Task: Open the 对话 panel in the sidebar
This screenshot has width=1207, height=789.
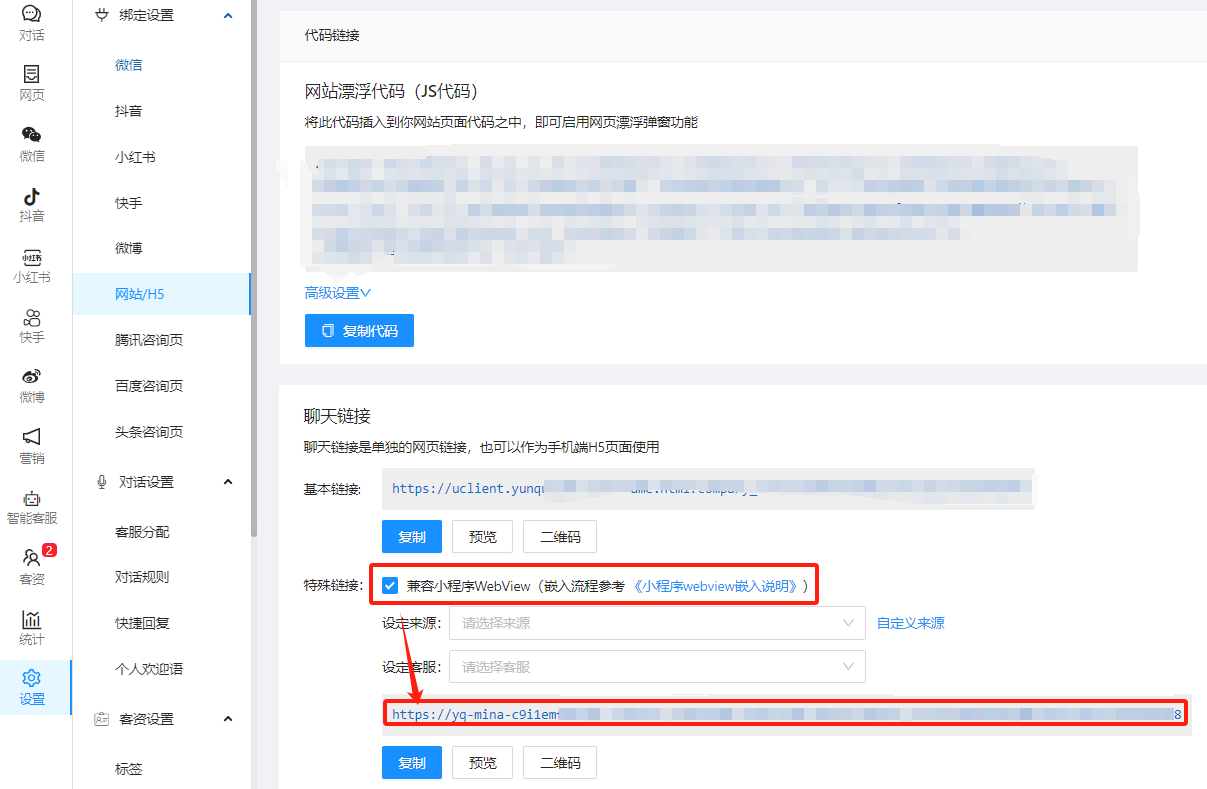Action: click(x=31, y=24)
